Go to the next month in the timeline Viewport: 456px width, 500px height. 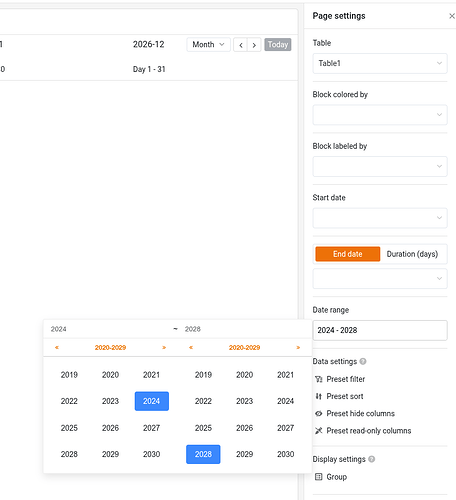coord(254,45)
